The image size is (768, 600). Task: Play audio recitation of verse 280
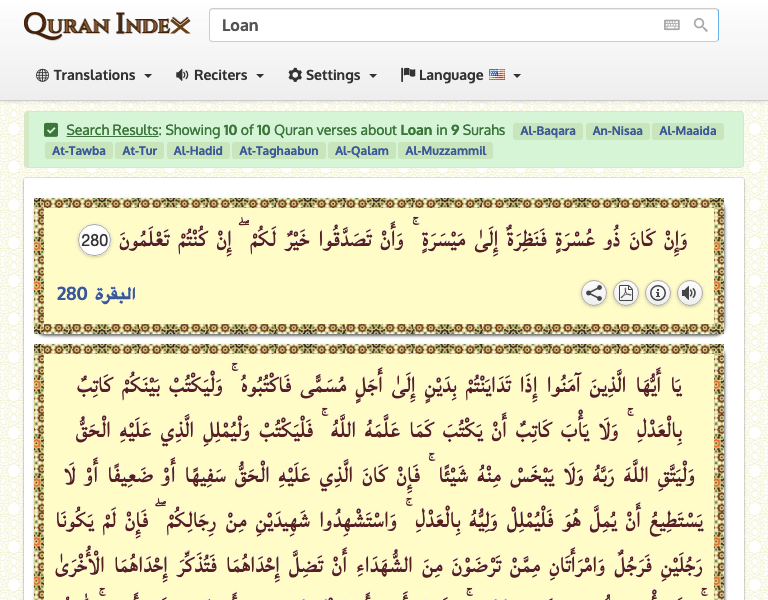click(x=689, y=293)
